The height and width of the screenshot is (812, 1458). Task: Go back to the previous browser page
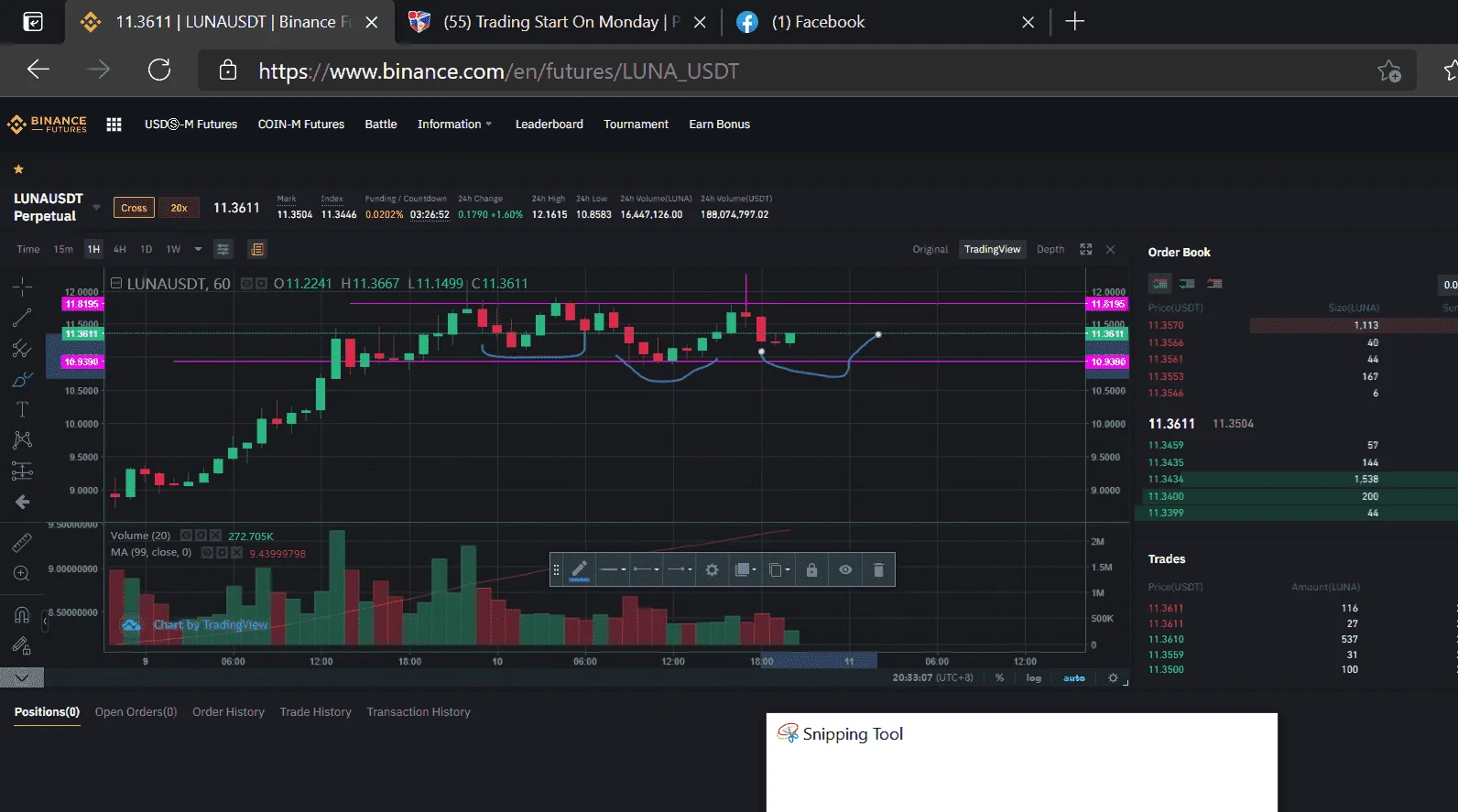38,70
